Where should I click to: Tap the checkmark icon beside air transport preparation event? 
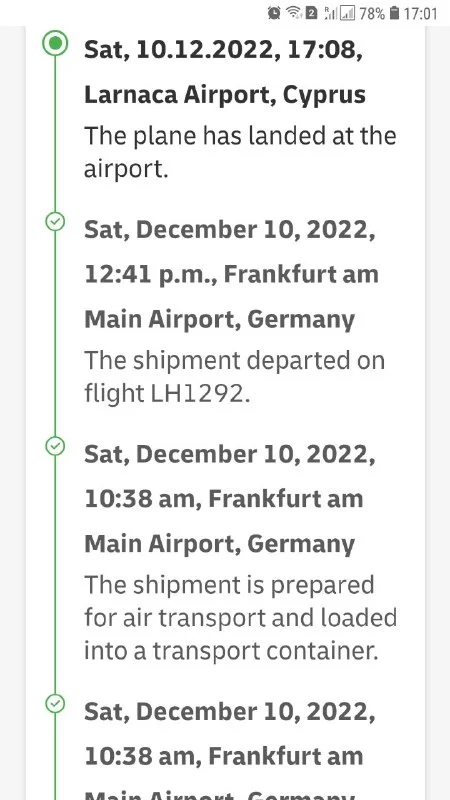pos(55,446)
